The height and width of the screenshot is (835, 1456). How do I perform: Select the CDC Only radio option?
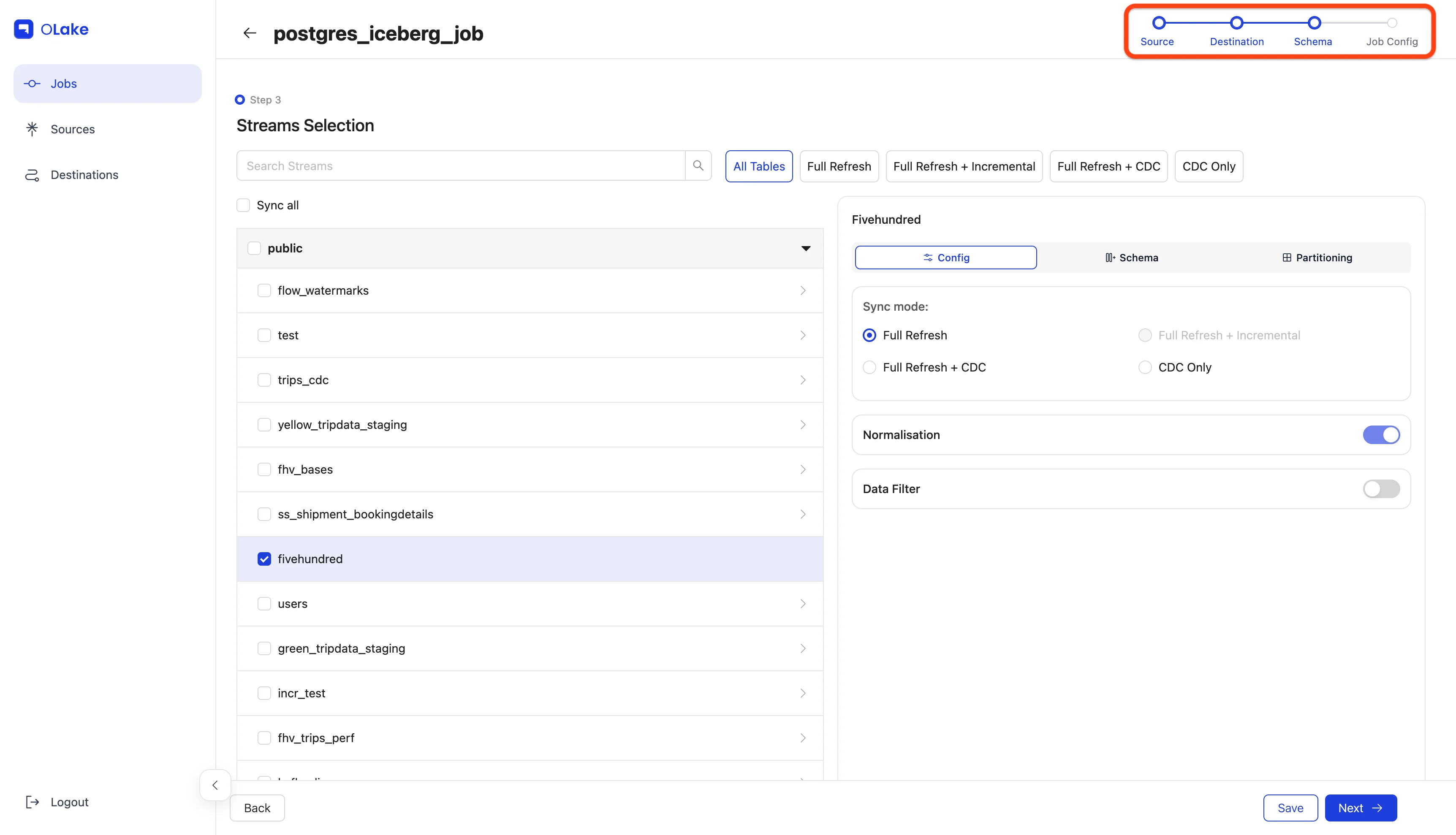point(1144,367)
